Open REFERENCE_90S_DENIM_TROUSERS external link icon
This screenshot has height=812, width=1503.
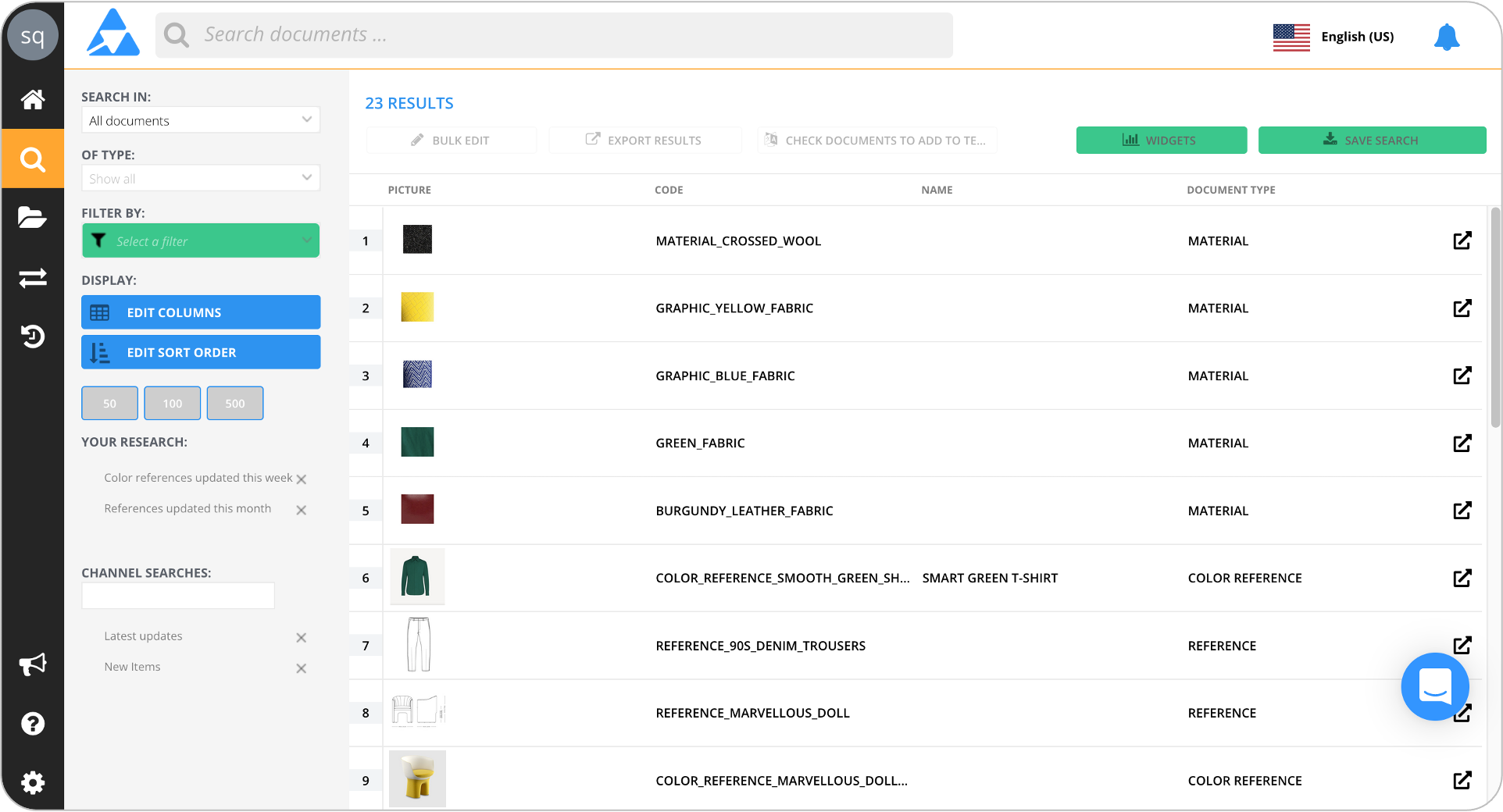pos(1462,646)
